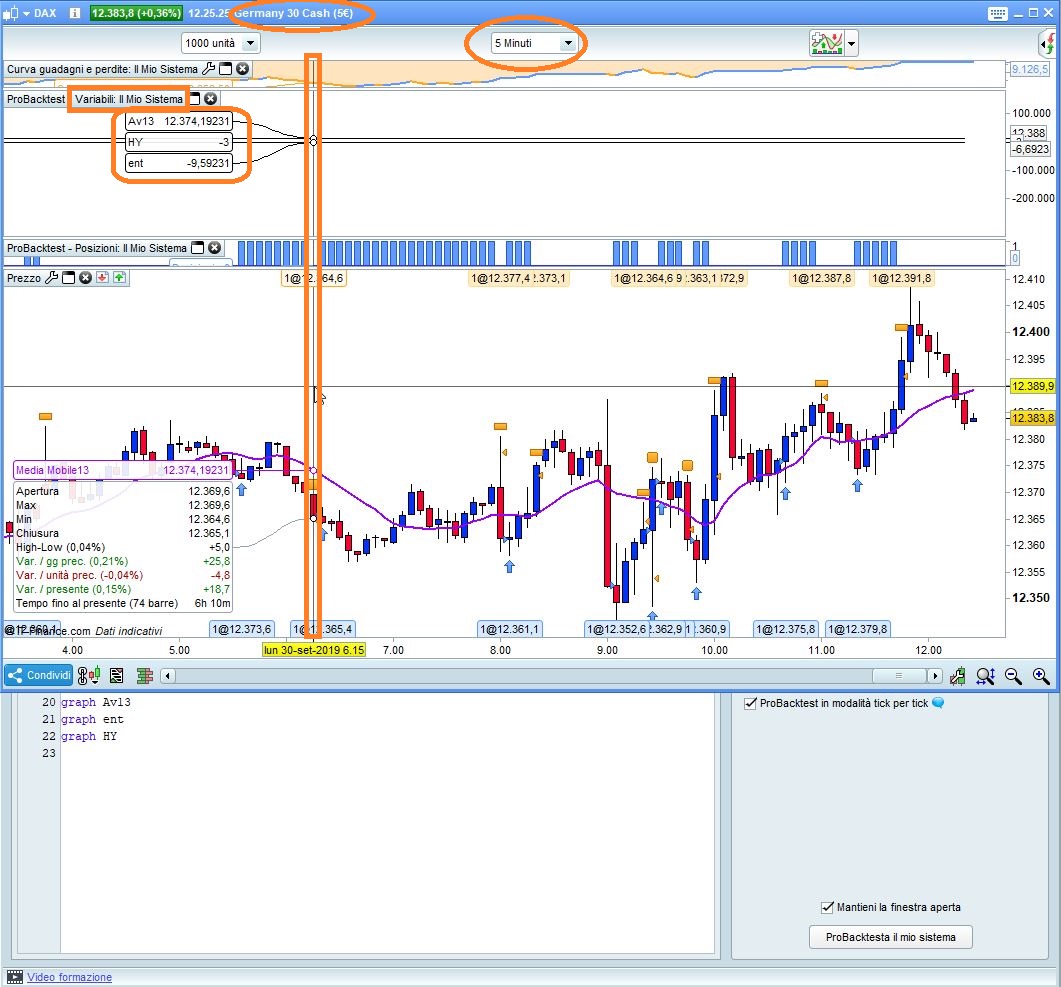The width and height of the screenshot is (1061, 987).
Task: Close the Variabili Il Mio Sistema panel
Action: (211, 99)
